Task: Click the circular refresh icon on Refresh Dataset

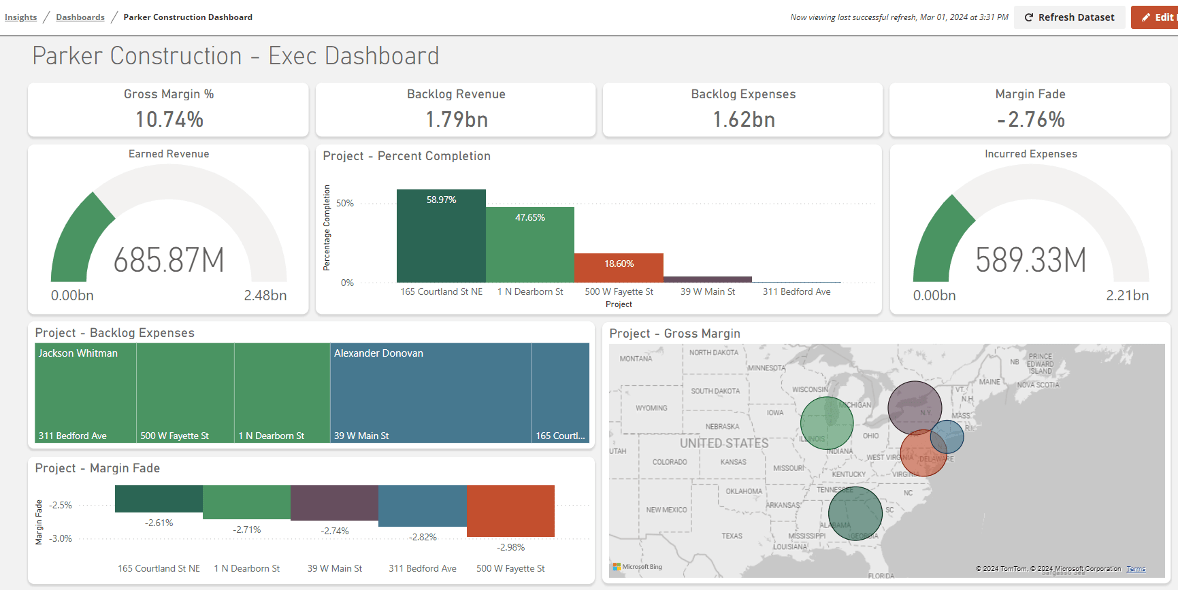Action: [x=1029, y=17]
